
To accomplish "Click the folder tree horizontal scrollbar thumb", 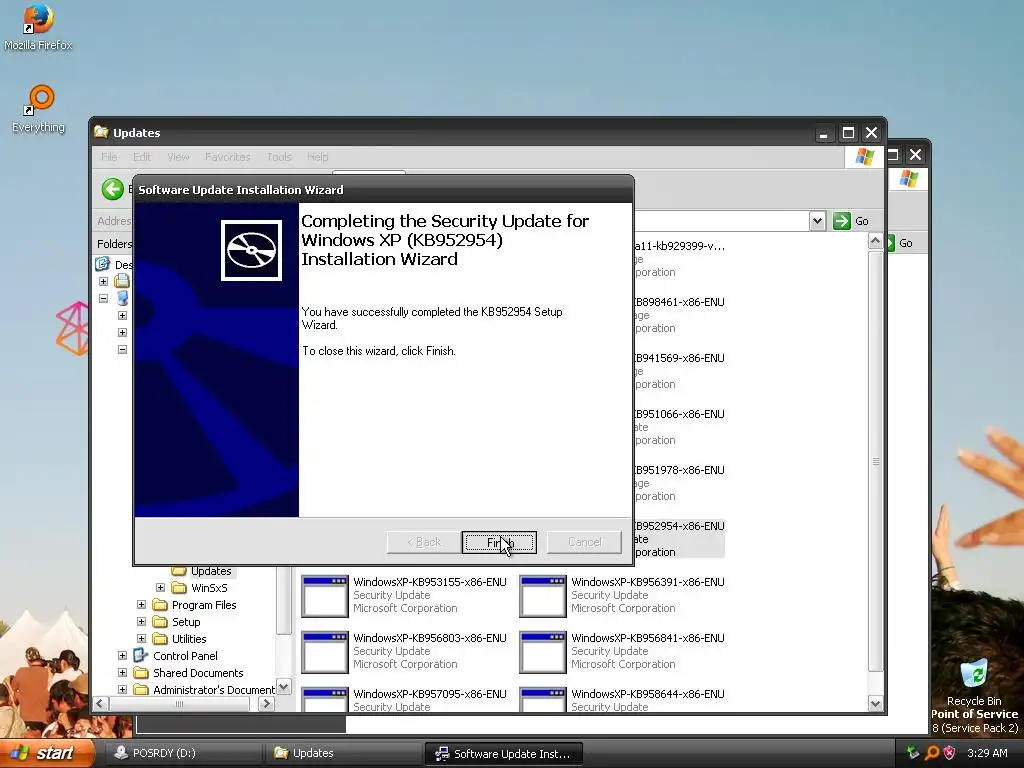I will [179, 703].
